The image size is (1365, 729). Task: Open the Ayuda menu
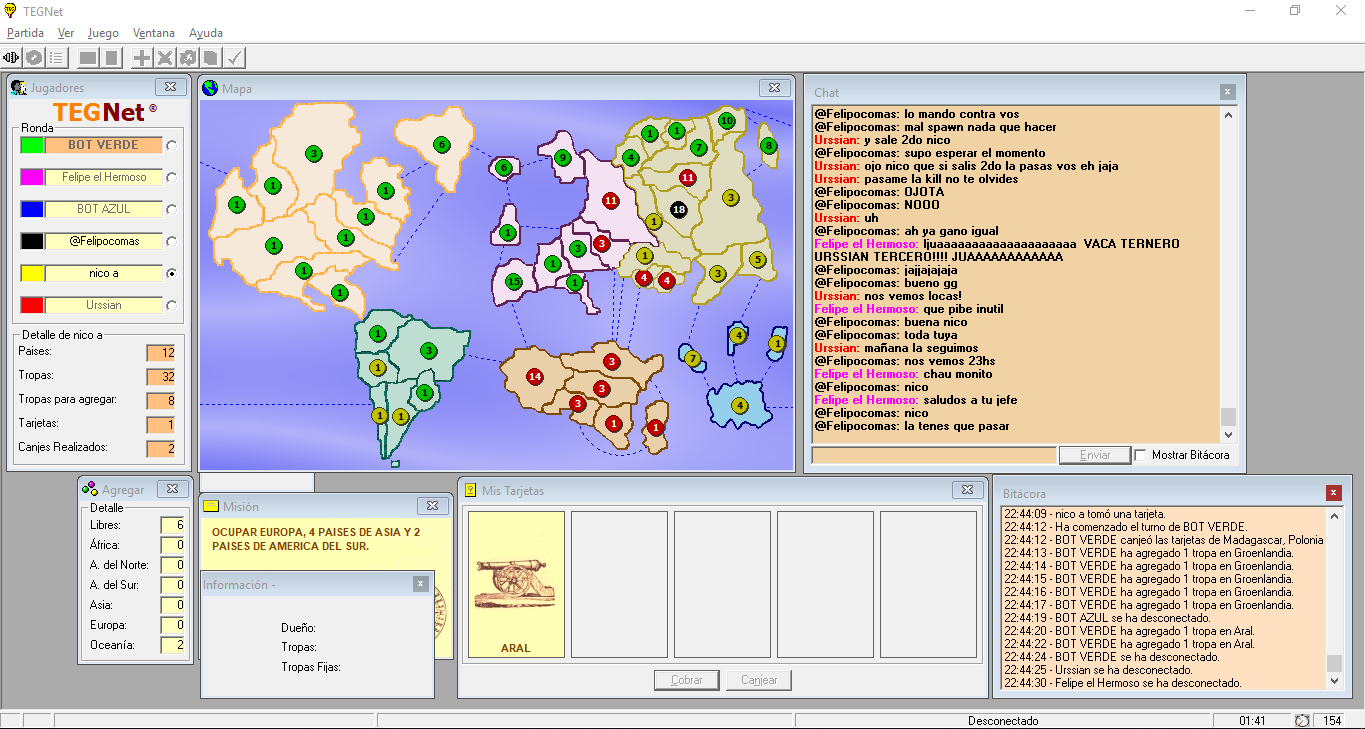206,33
